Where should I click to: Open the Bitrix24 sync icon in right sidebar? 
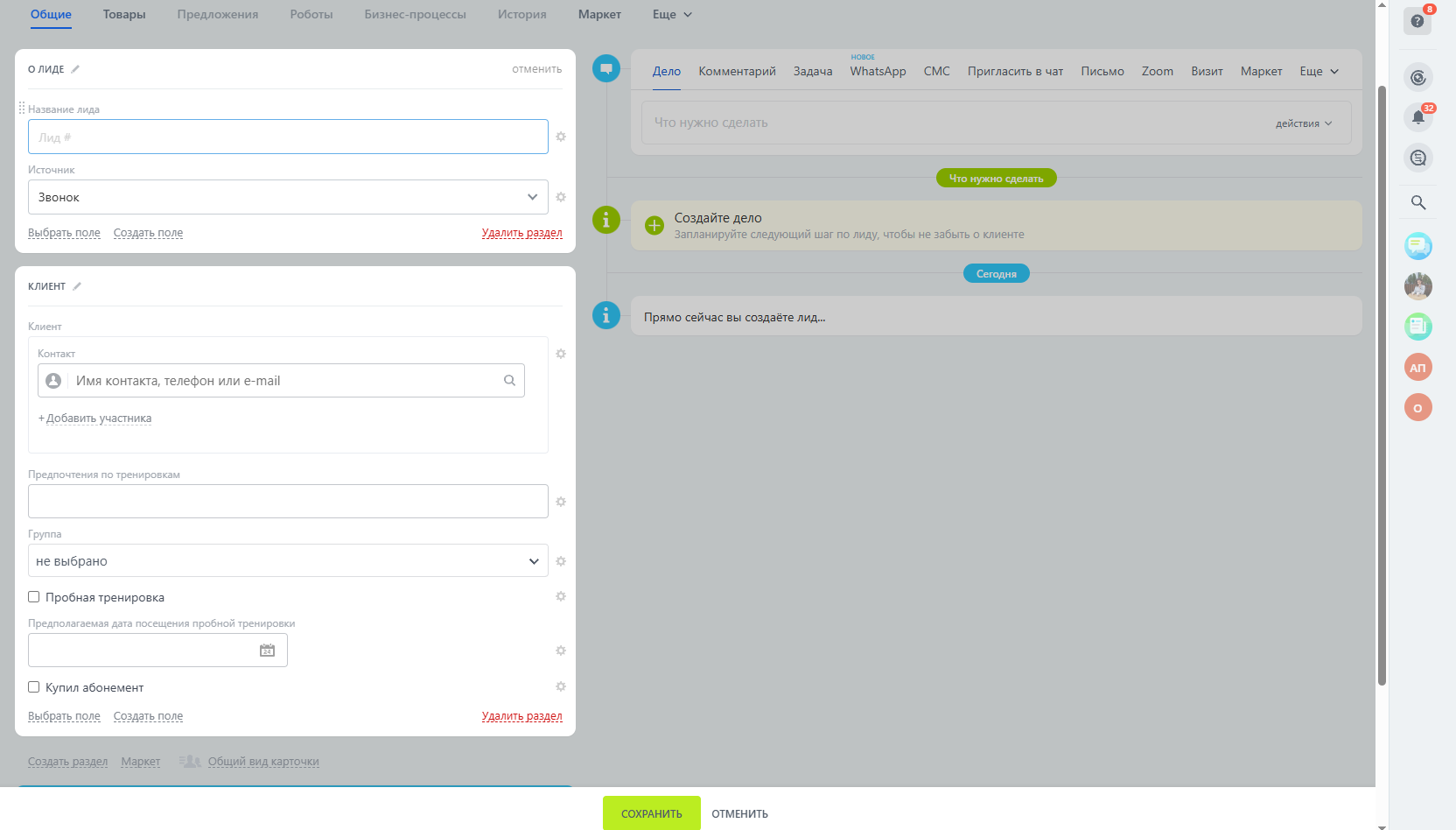tap(1417, 78)
